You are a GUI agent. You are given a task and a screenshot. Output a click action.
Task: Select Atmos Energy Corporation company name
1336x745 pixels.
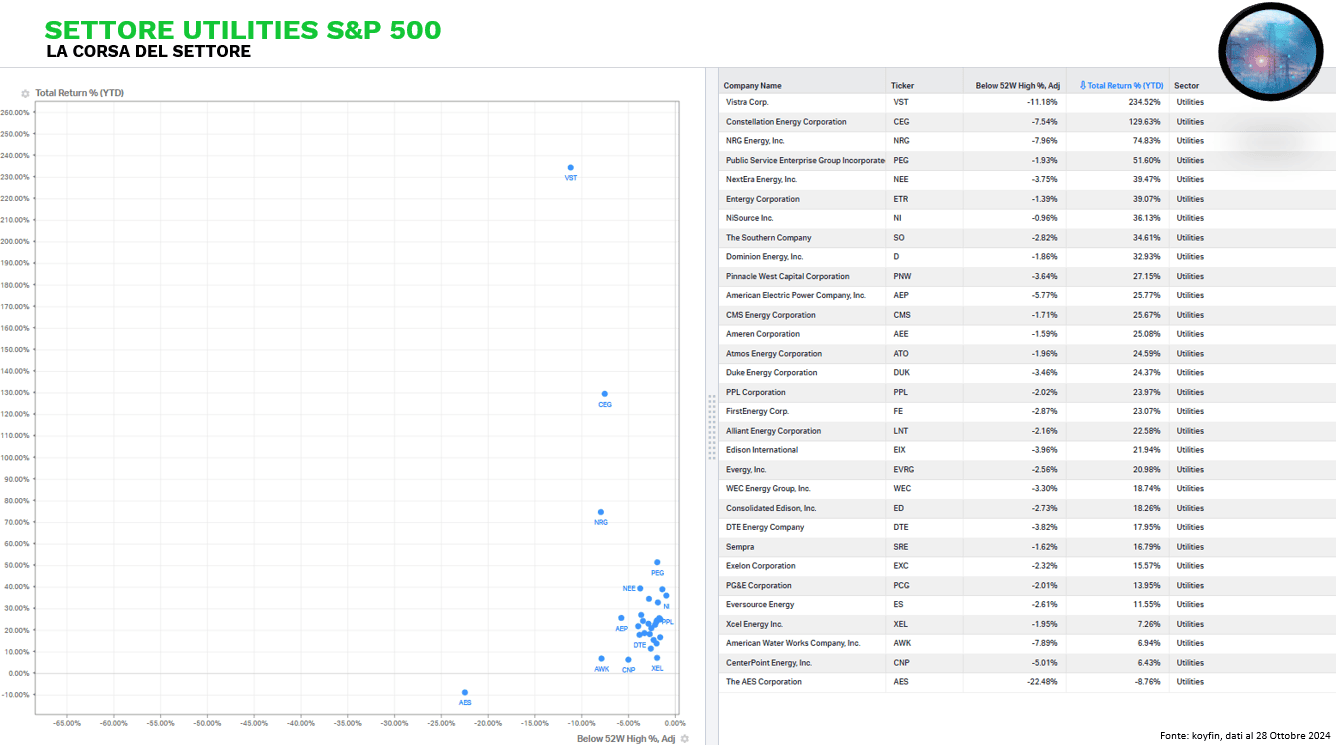pos(774,354)
